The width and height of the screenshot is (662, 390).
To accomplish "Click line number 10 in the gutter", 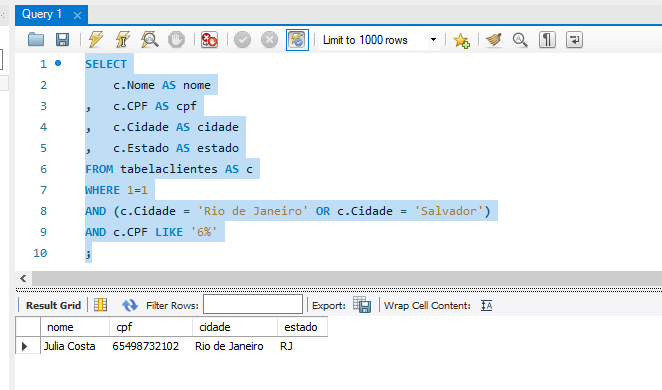I will tap(40, 253).
